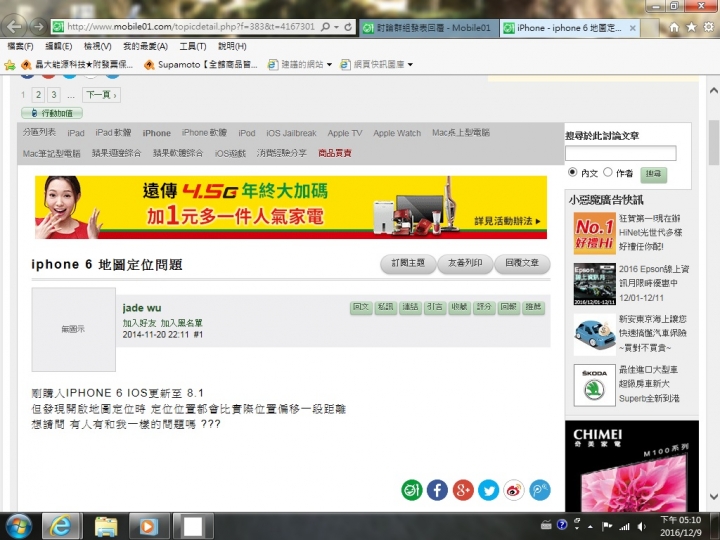
Task: Click 加入好友 under jade wu
Action: click(139, 323)
